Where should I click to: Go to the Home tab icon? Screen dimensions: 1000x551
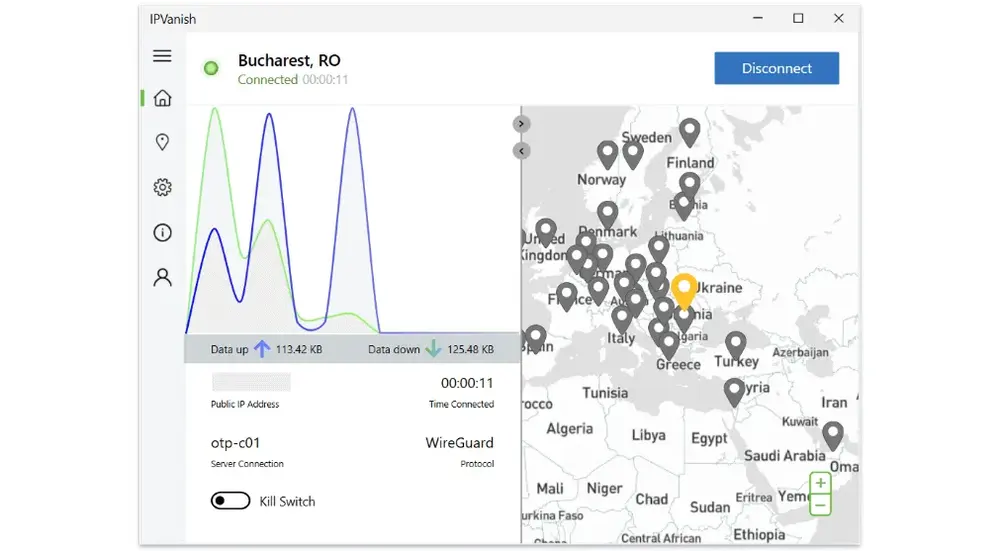(162, 98)
